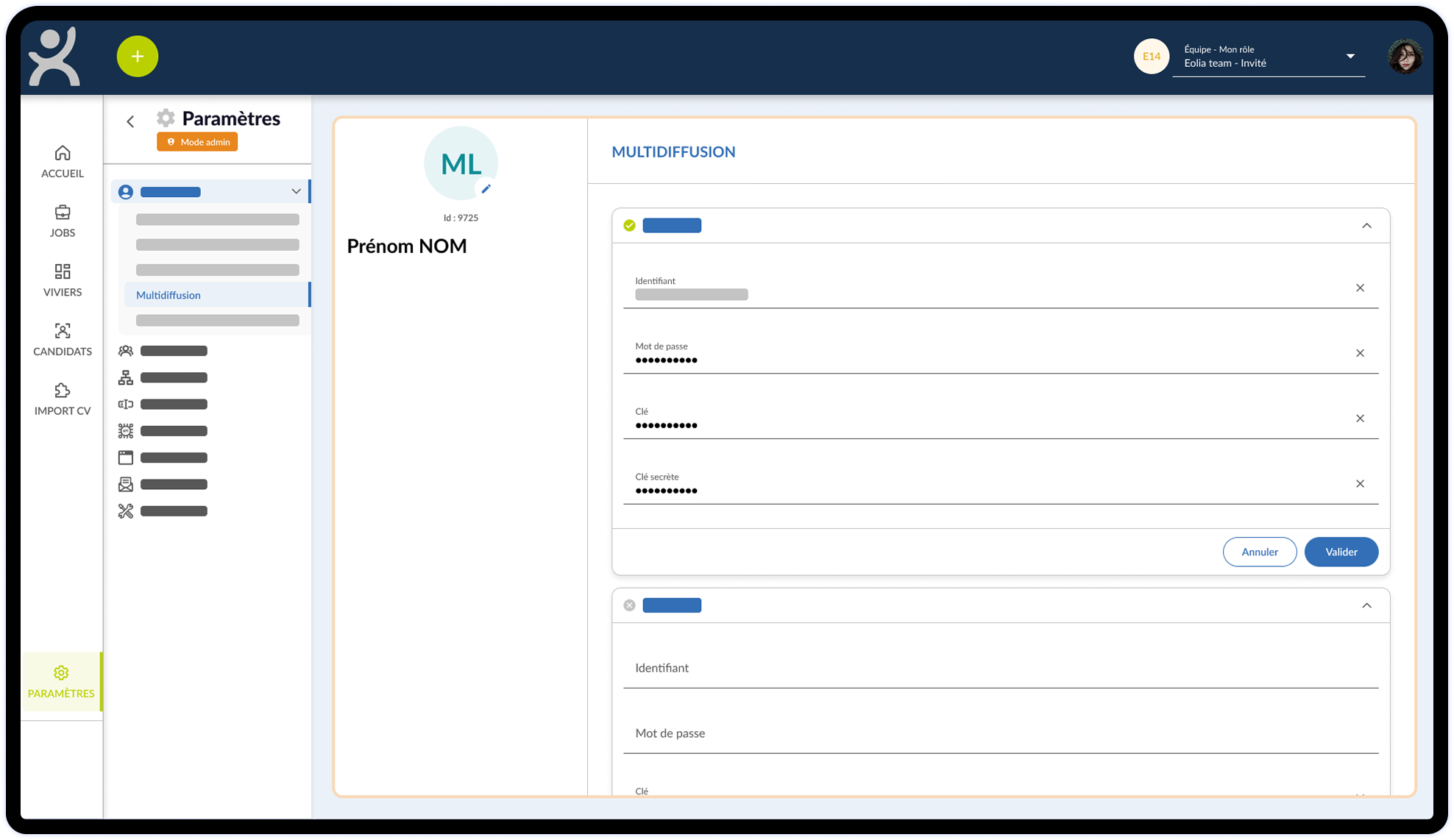Select Multidiffusion in the settings menu
The height and width of the screenshot is (840, 1454).
tap(169, 295)
